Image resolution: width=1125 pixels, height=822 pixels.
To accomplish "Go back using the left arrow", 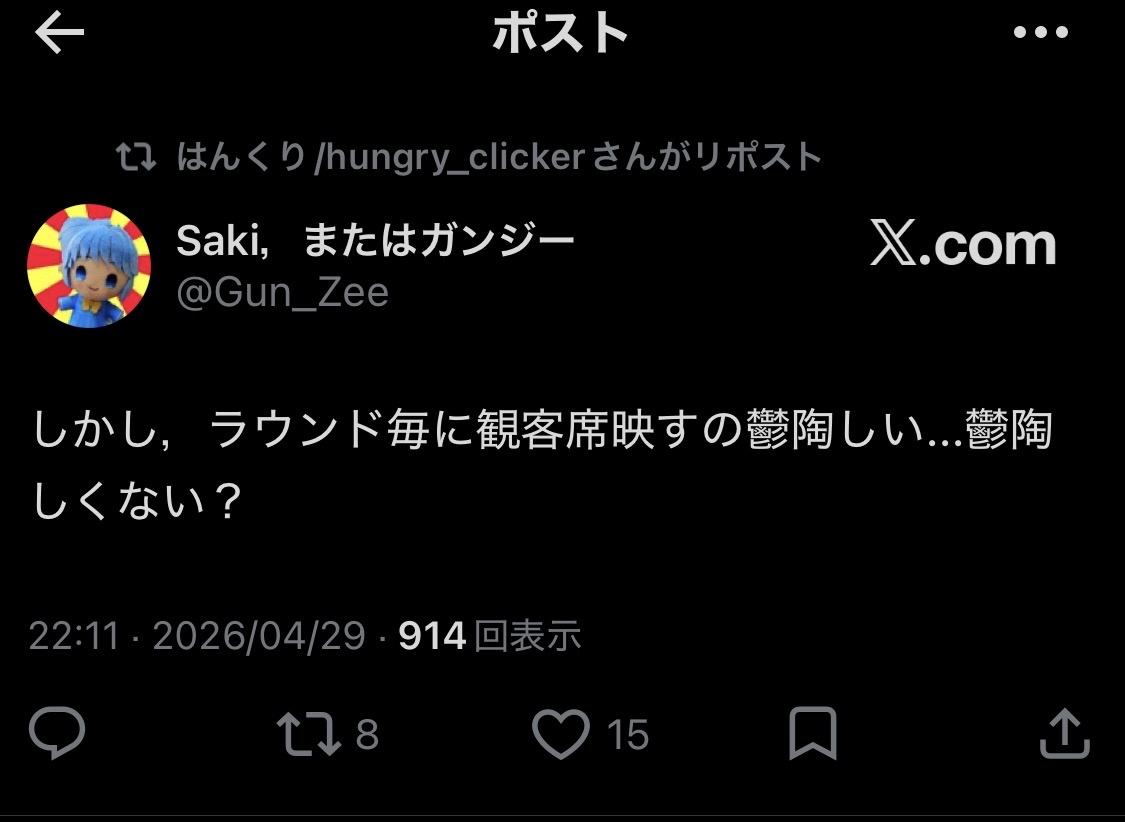I will tap(59, 34).
